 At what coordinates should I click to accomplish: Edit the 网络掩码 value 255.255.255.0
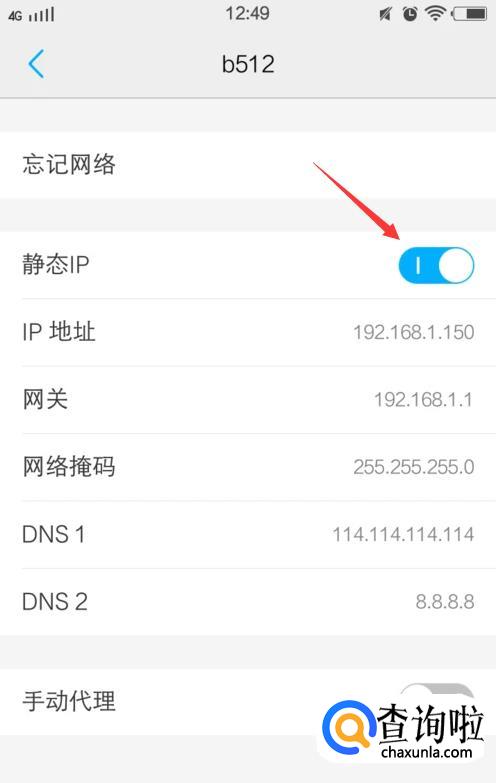pos(414,467)
